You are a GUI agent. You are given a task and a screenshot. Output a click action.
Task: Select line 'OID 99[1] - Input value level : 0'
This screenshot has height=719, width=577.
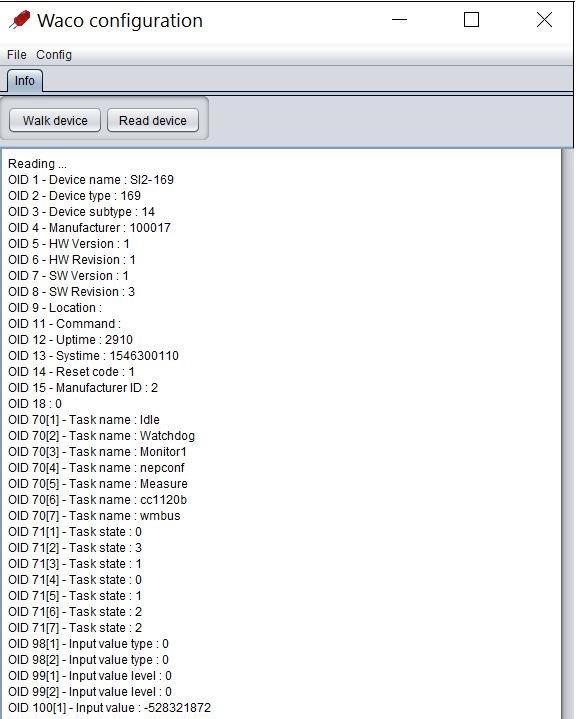click(x=90, y=676)
